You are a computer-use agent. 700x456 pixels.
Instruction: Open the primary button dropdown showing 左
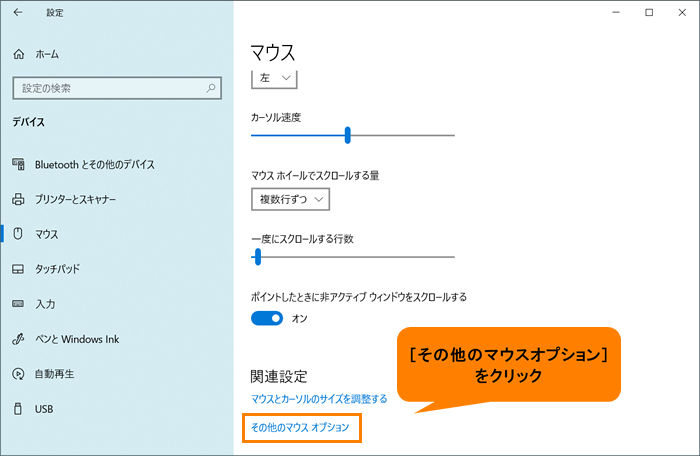(x=274, y=79)
